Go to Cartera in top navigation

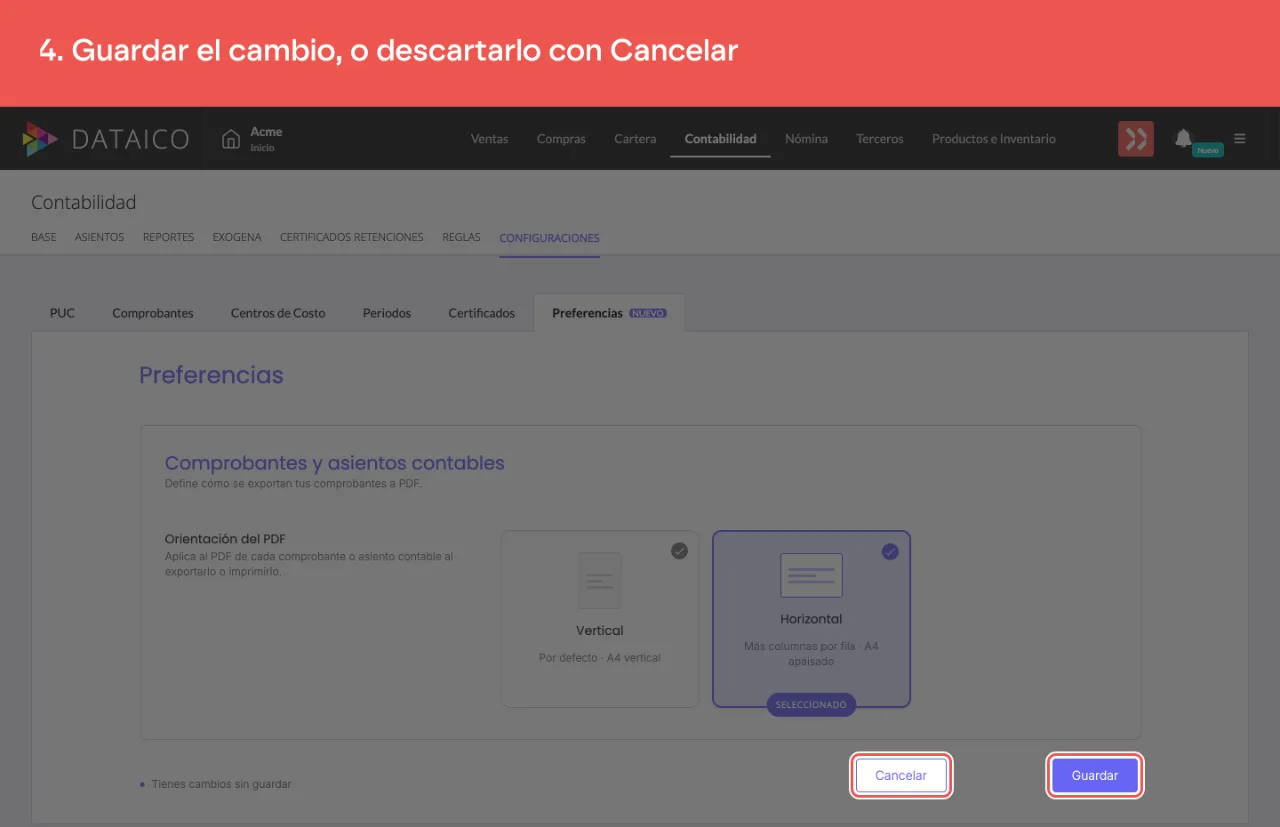click(x=635, y=139)
